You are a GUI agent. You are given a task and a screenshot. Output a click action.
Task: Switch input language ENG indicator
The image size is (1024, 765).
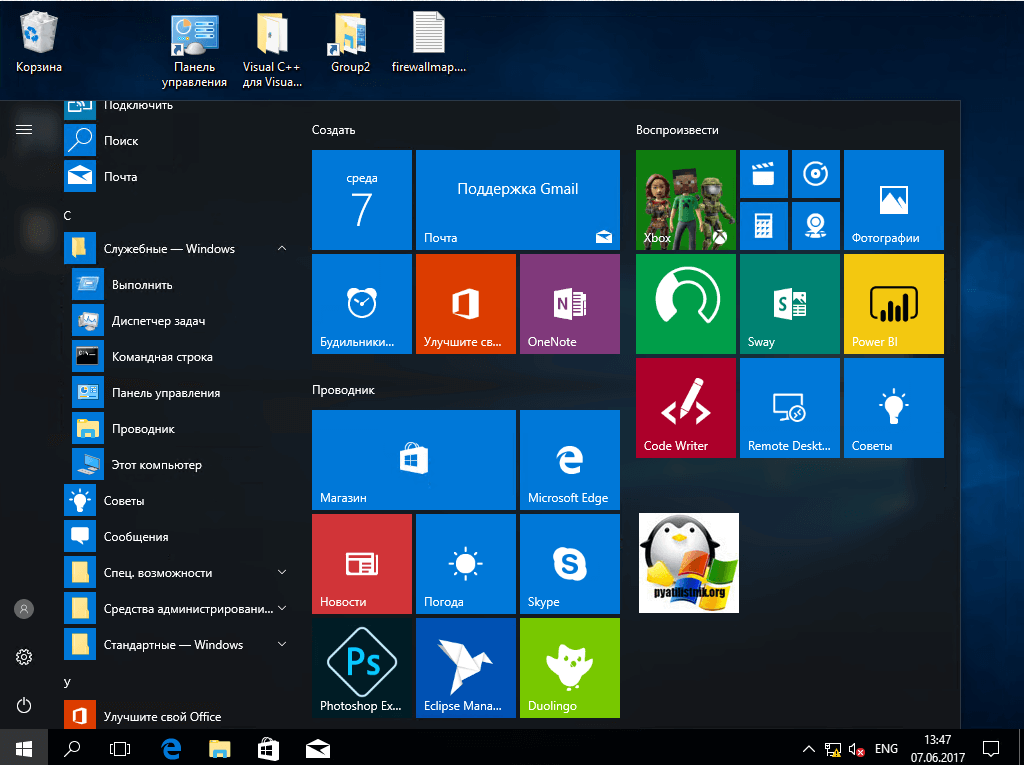pyautogui.click(x=886, y=749)
